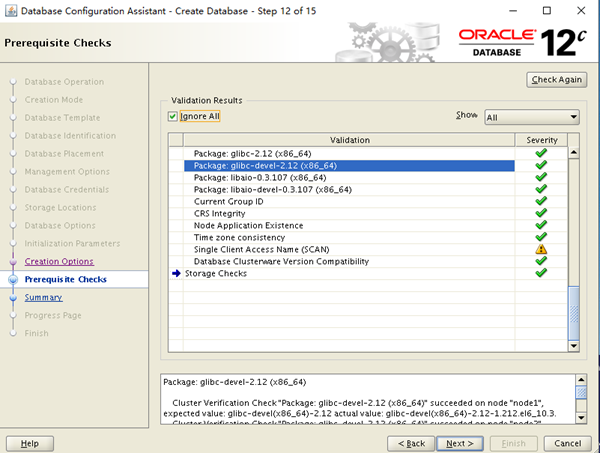Click the green checkmark for libaio-devel-0.3.107
Image resolution: width=600 pixels, height=453 pixels.
(541, 189)
